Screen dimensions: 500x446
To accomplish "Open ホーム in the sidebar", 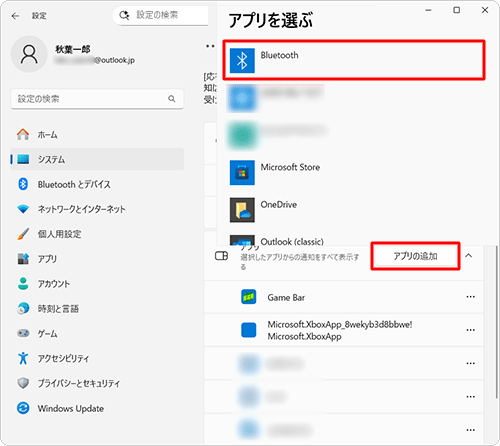I will (97, 135).
